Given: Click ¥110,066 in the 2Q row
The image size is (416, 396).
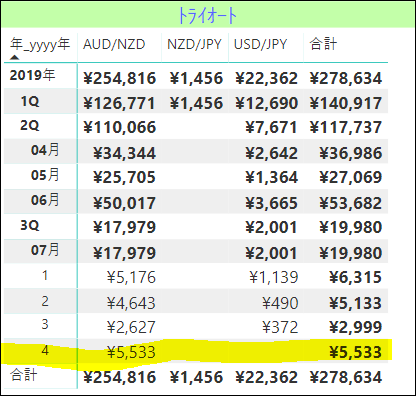Looking at the screenshot, I should click(119, 128).
